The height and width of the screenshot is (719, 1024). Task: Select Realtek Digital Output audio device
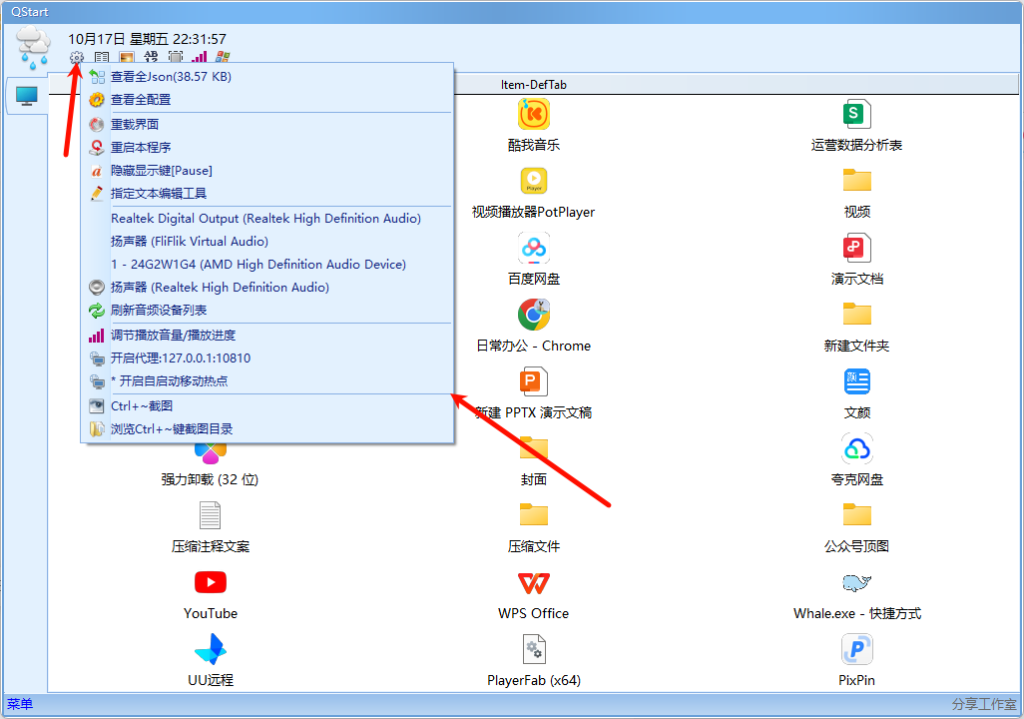pyautogui.click(x=265, y=218)
